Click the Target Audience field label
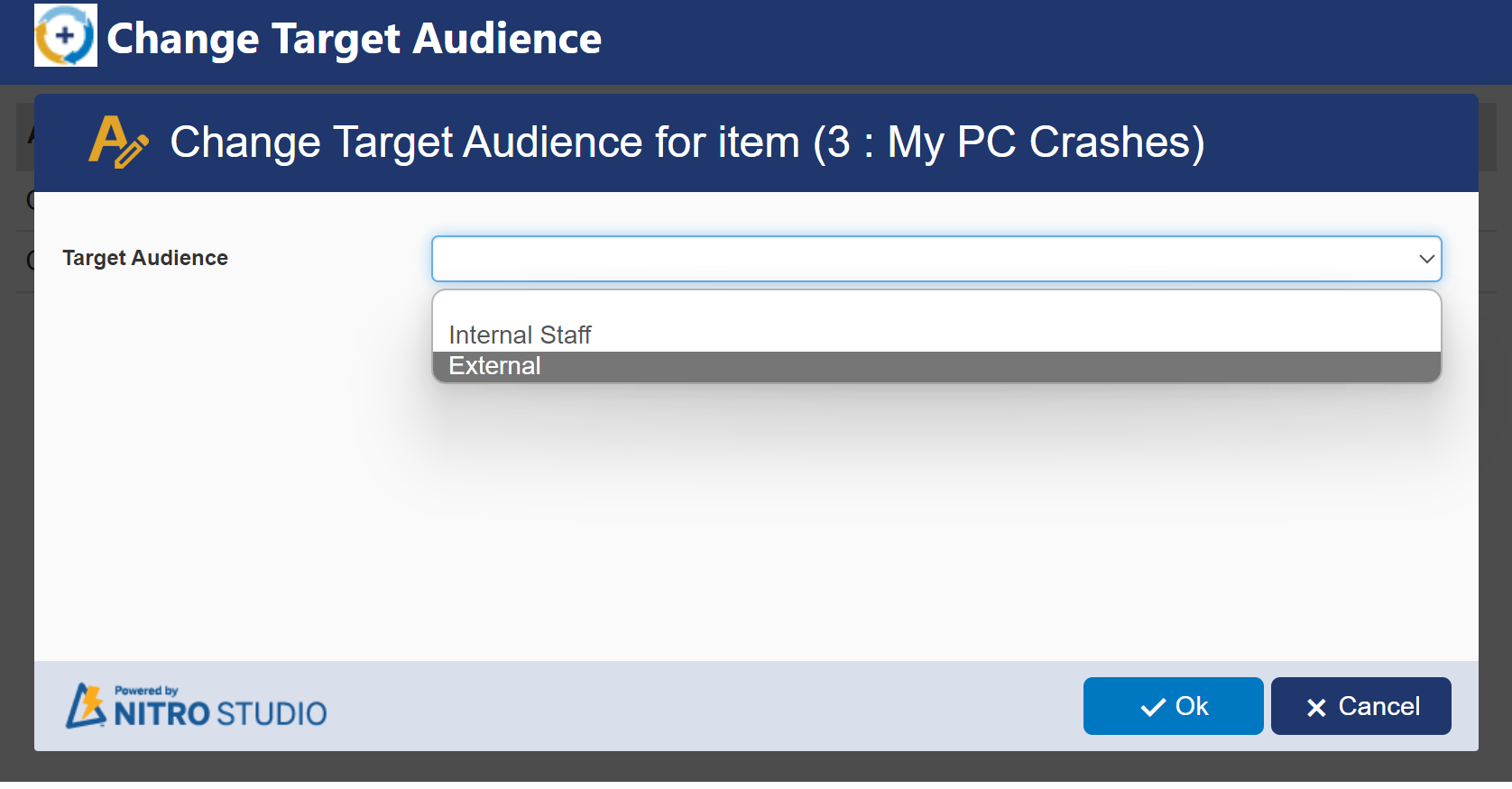Viewport: 1512px width, 789px height. pyautogui.click(x=145, y=258)
